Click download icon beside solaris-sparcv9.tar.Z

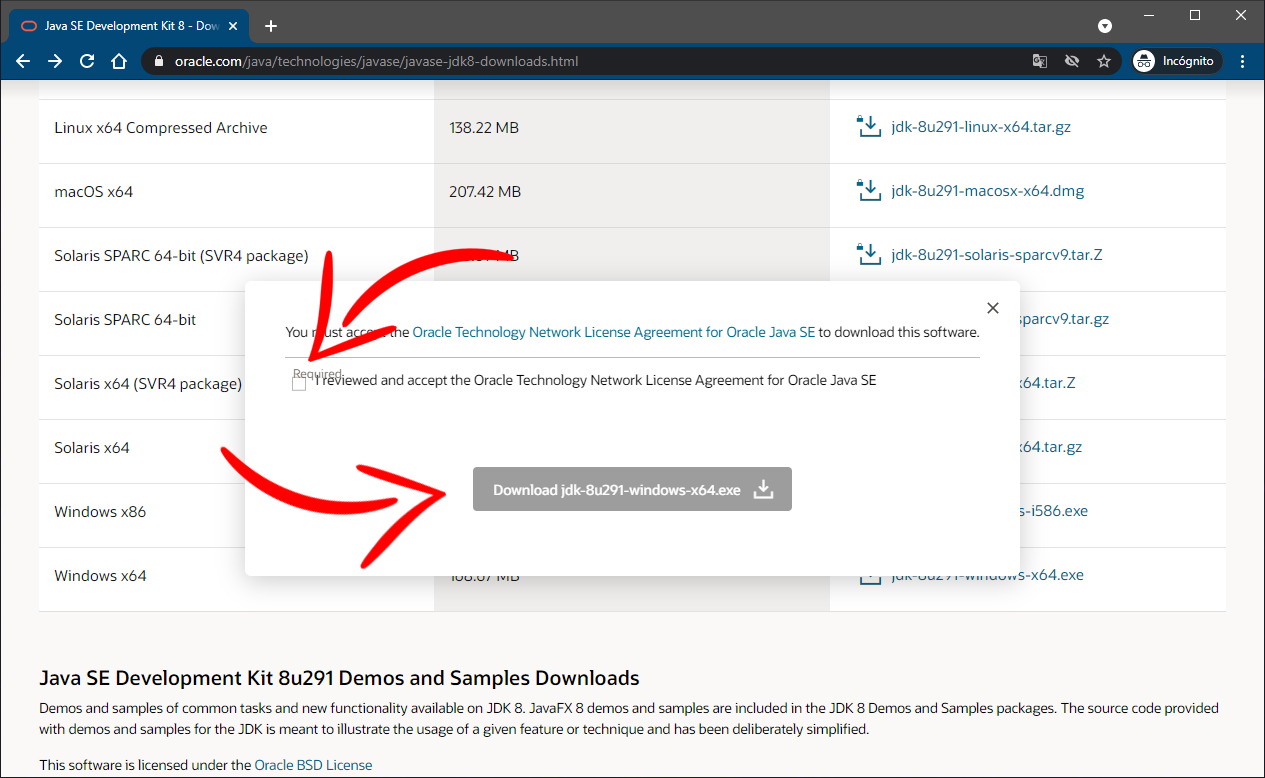pyautogui.click(x=868, y=254)
